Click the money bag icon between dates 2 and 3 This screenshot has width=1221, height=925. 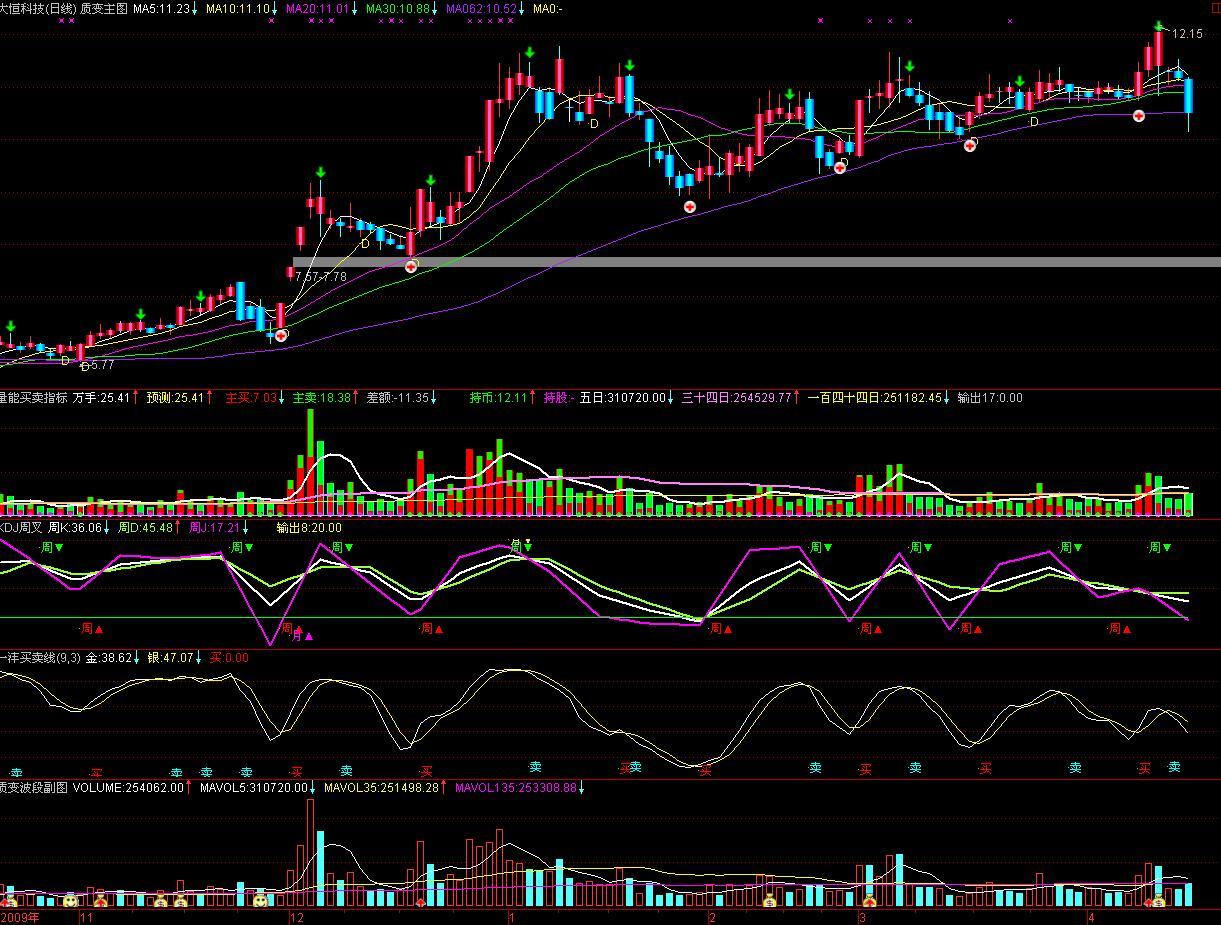coord(769,902)
